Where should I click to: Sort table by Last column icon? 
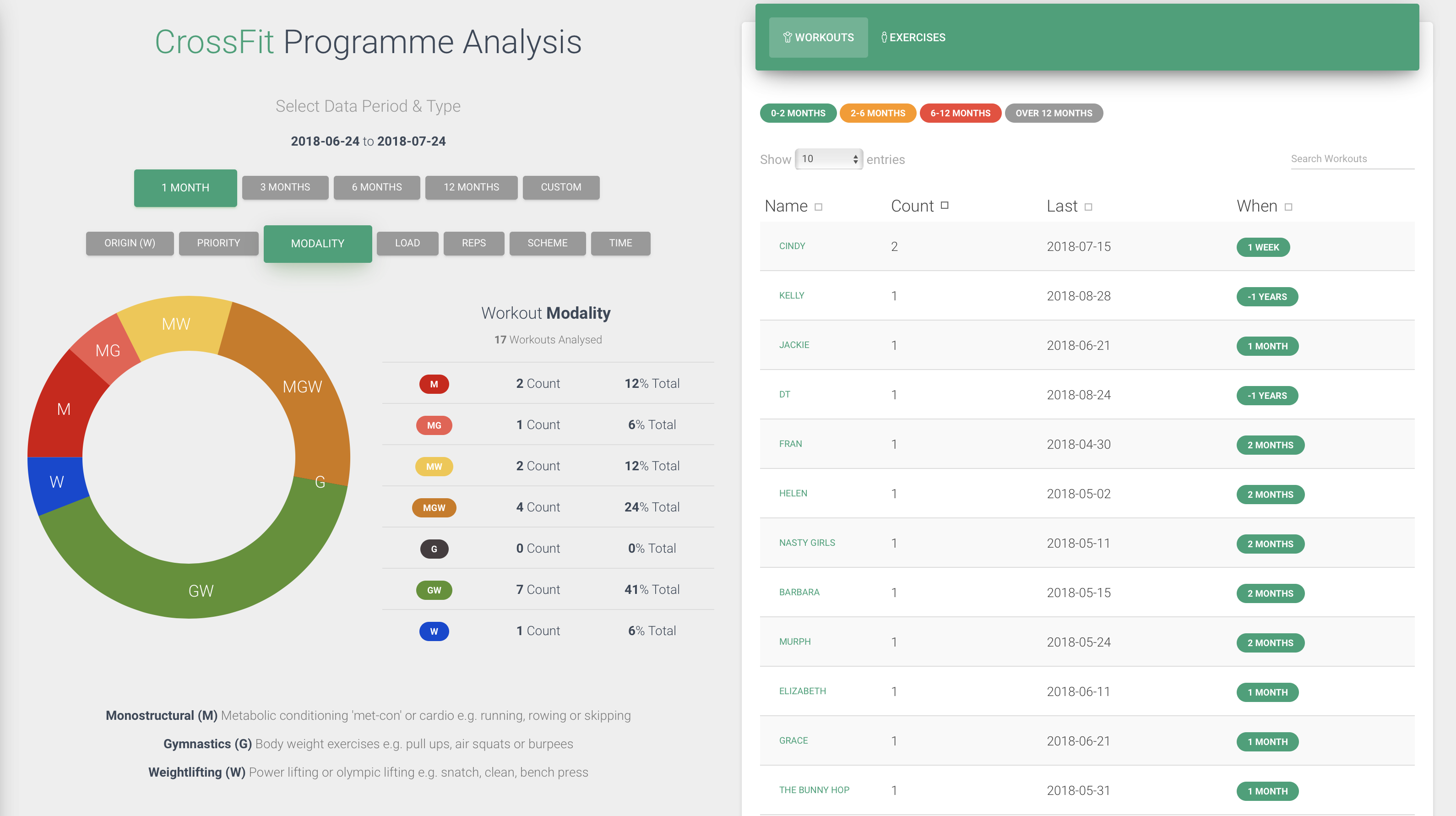(1088, 207)
